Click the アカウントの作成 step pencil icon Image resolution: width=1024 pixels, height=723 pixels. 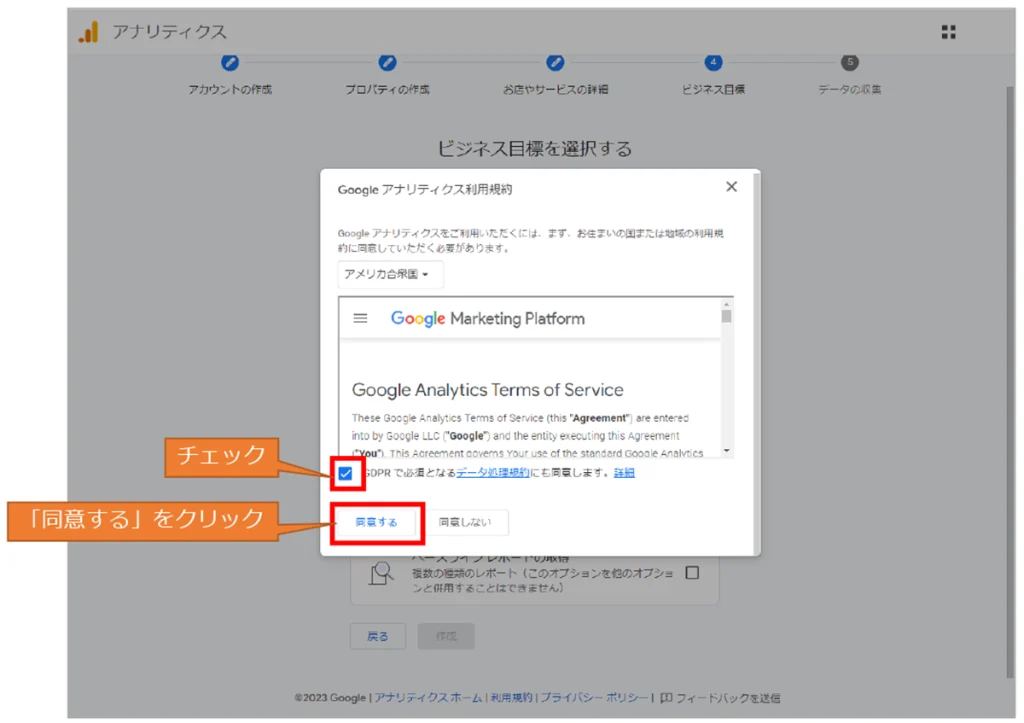click(x=230, y=62)
